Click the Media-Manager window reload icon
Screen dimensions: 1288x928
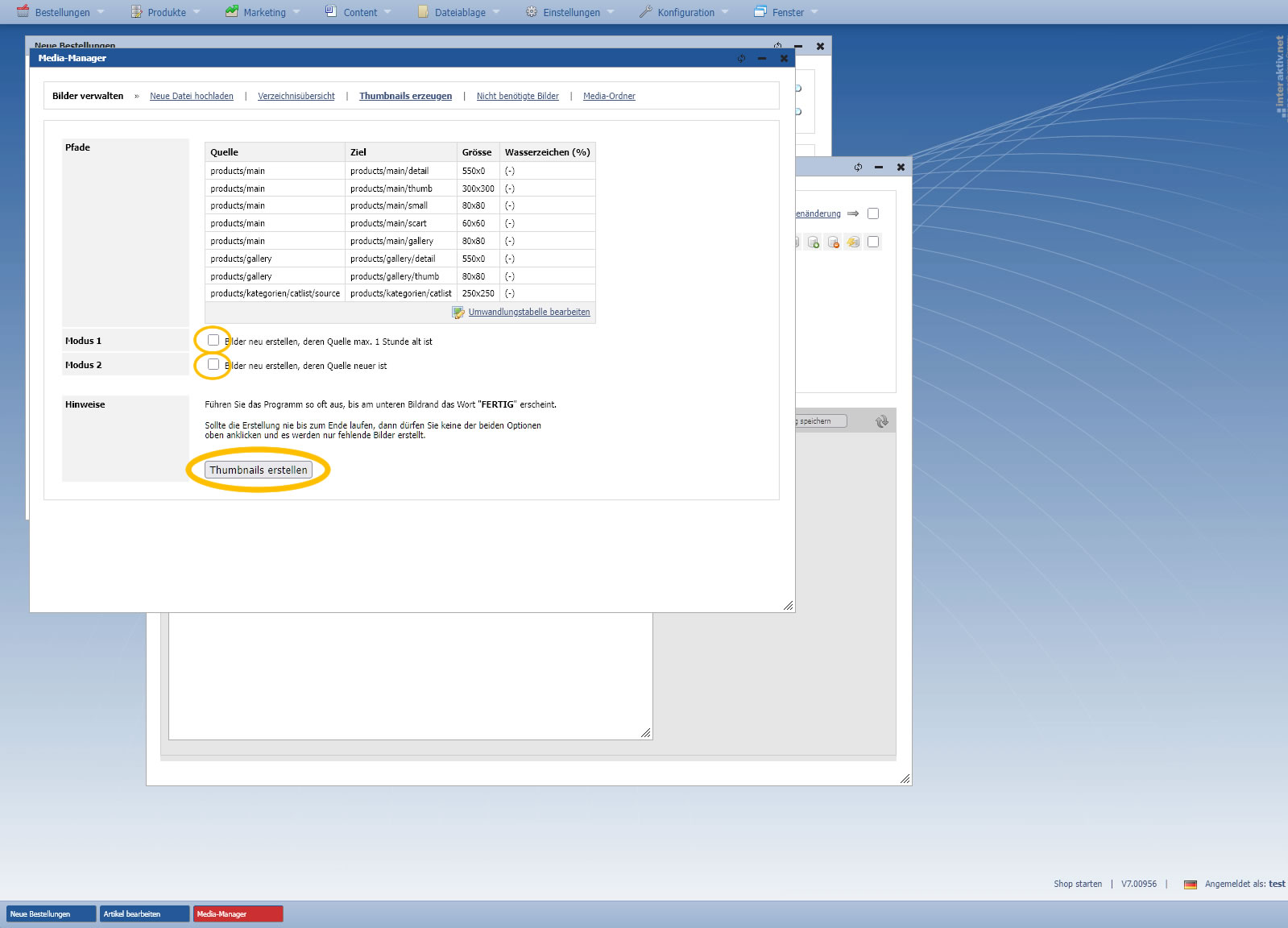(741, 58)
